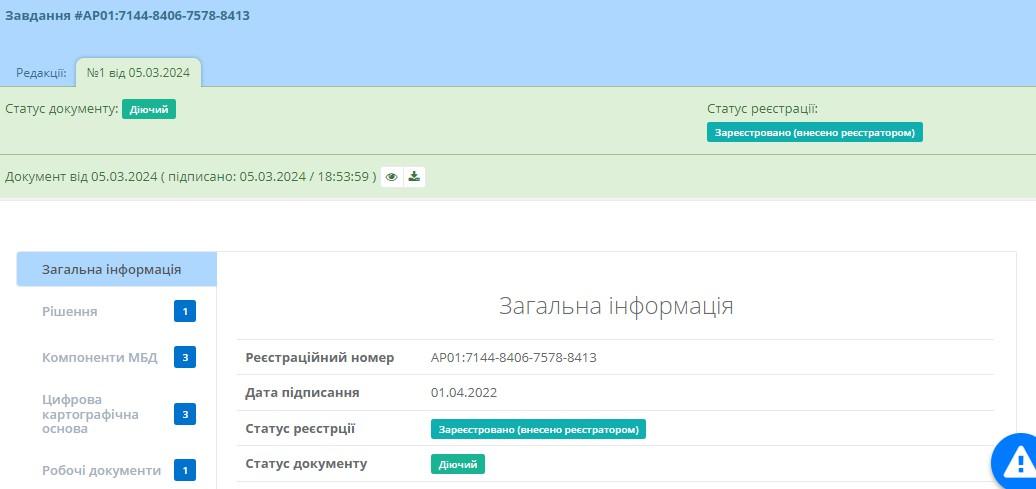
Task: Click the Діючий badge beside Статус документу header
Action: point(149,110)
